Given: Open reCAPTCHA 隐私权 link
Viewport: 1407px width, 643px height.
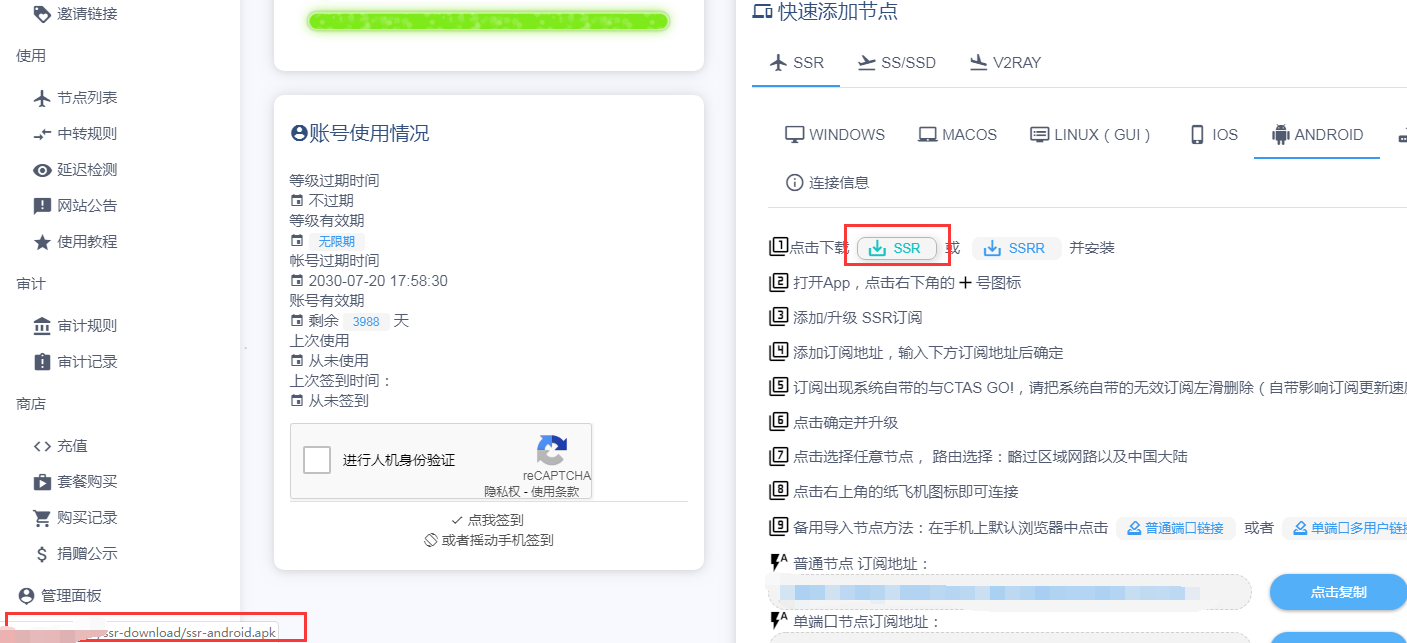Looking at the screenshot, I should coord(503,491).
